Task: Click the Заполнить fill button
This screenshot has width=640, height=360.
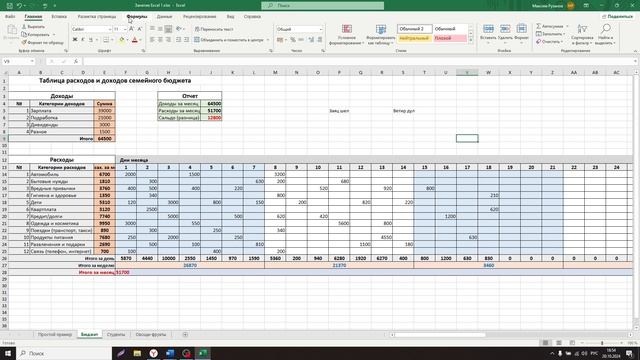Action: pos(551,34)
